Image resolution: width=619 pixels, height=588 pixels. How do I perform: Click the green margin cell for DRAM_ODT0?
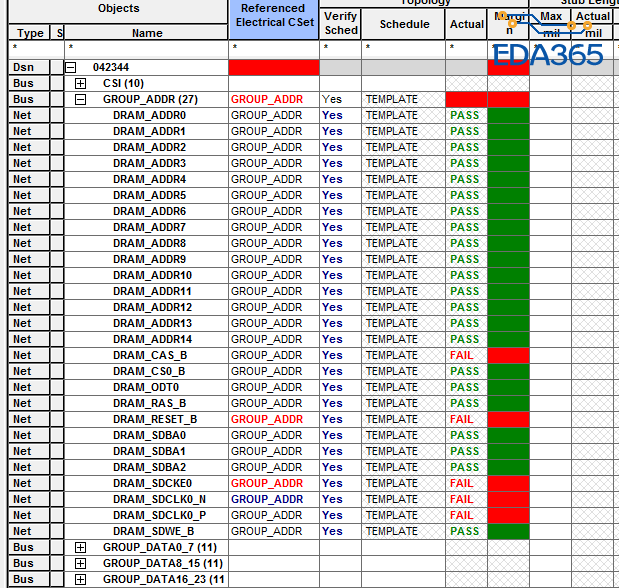pos(508,387)
